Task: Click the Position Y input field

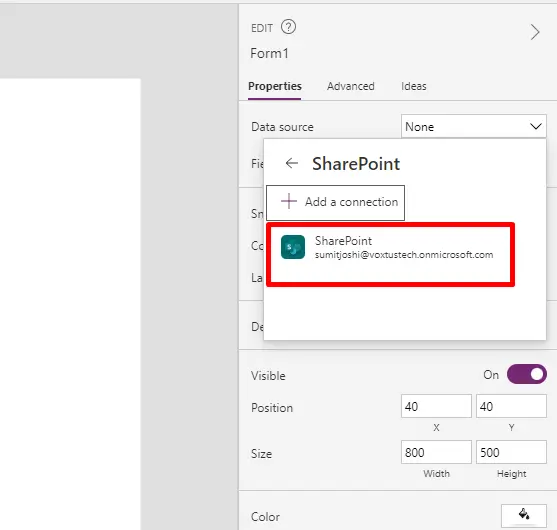Action: tap(511, 406)
